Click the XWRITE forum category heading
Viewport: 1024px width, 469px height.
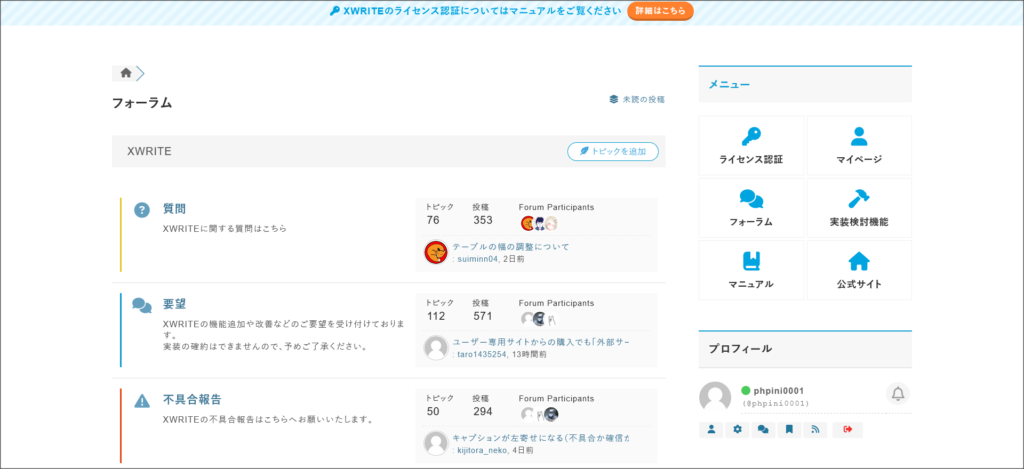pyautogui.click(x=150, y=152)
